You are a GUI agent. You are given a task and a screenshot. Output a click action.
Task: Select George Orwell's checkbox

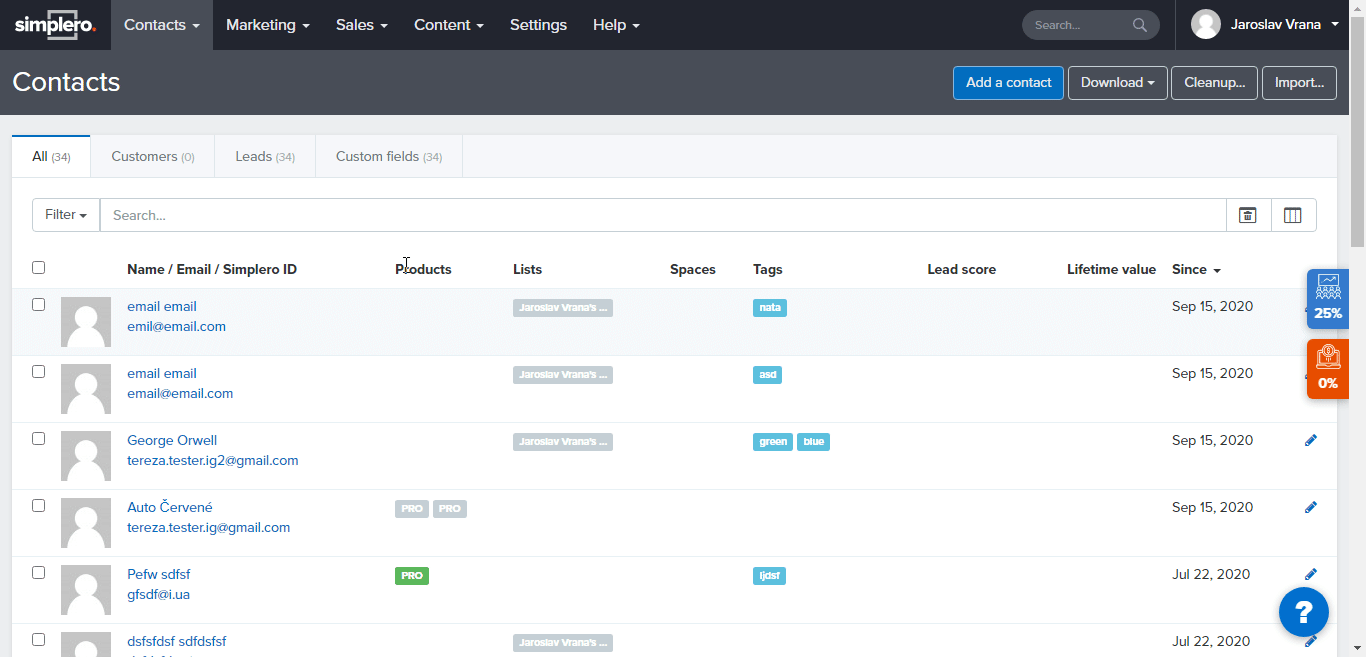coord(38,438)
